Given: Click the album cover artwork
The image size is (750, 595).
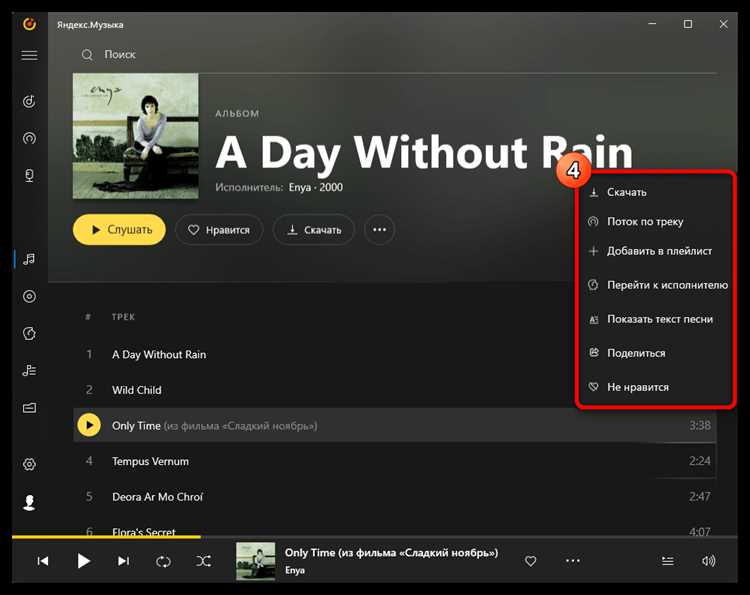Looking at the screenshot, I should [x=135, y=136].
